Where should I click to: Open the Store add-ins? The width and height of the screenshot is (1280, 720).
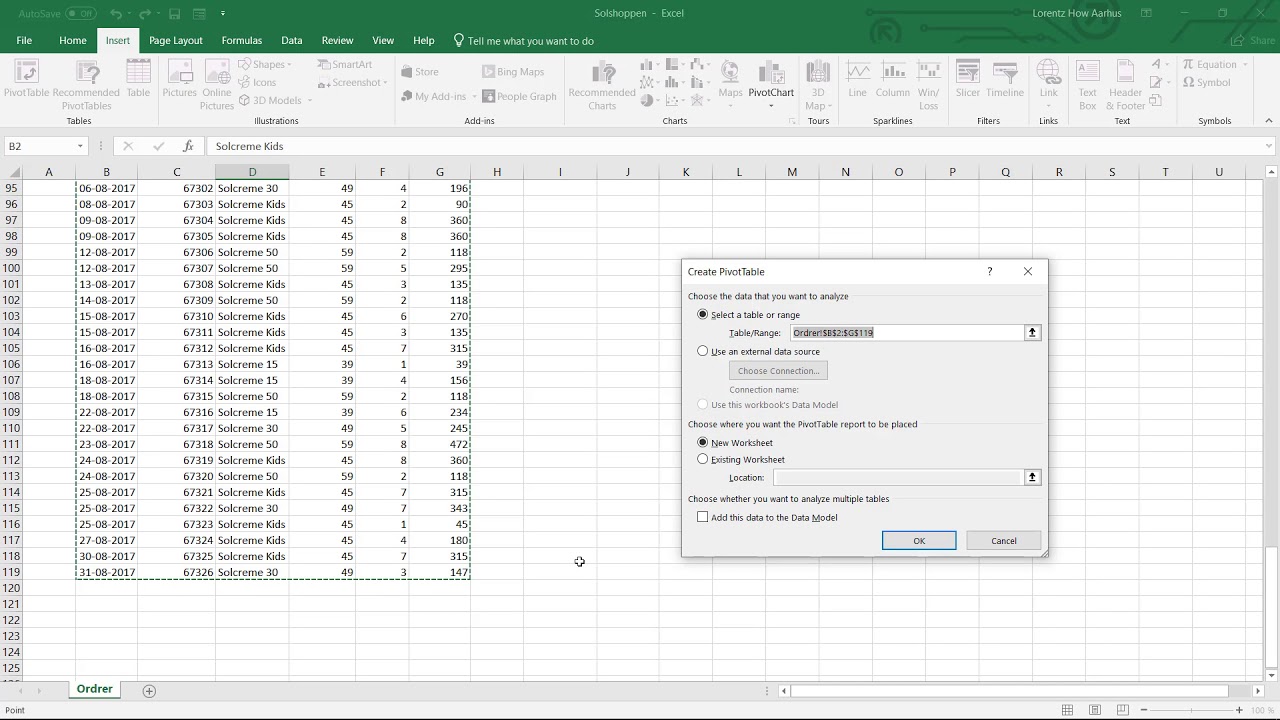pos(419,72)
